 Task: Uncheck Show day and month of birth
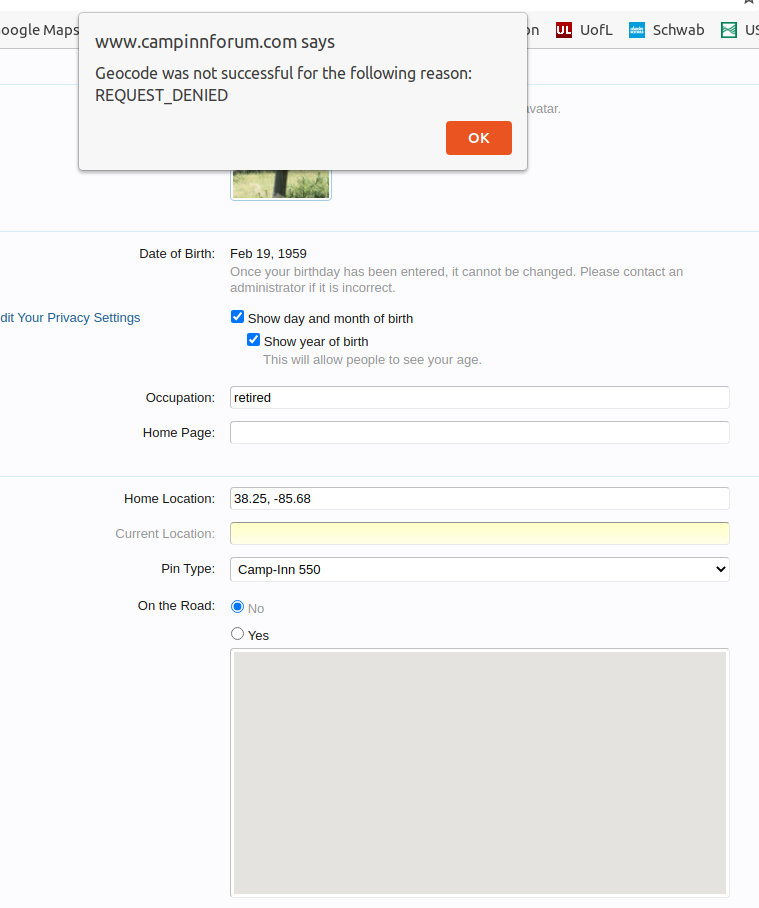[x=237, y=317]
